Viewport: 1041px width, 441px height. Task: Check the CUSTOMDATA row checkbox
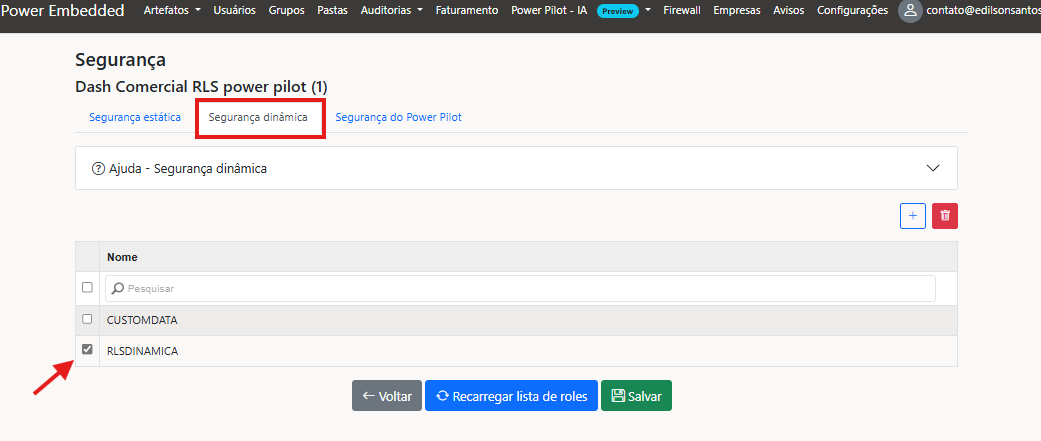tap(87, 319)
